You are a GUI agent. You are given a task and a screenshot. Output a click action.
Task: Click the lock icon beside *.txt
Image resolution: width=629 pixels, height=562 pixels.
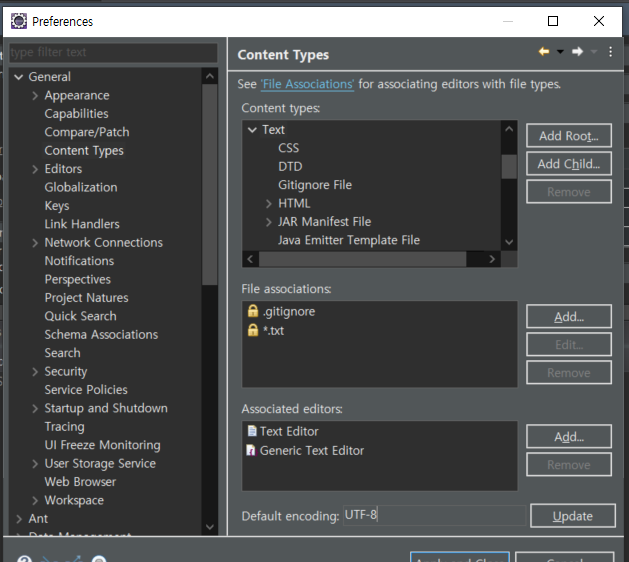click(x=253, y=330)
